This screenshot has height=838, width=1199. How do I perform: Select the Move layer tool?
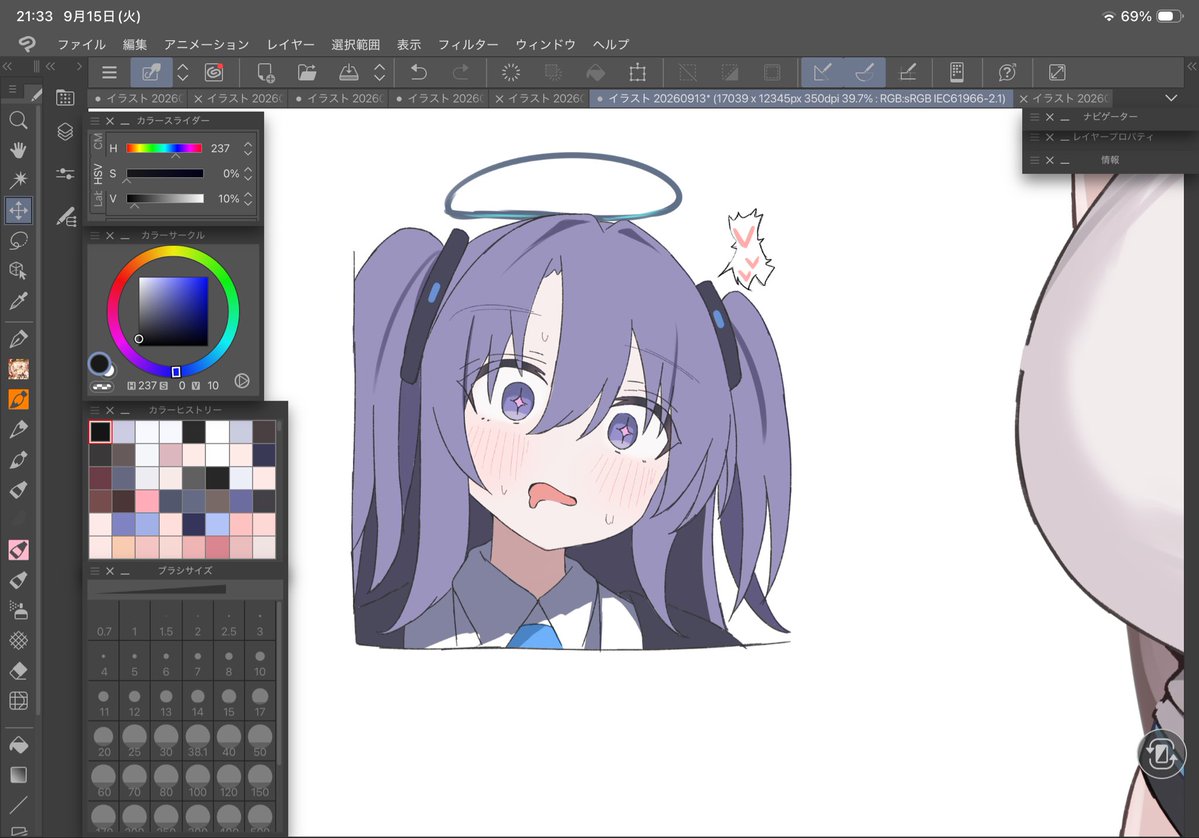point(18,210)
